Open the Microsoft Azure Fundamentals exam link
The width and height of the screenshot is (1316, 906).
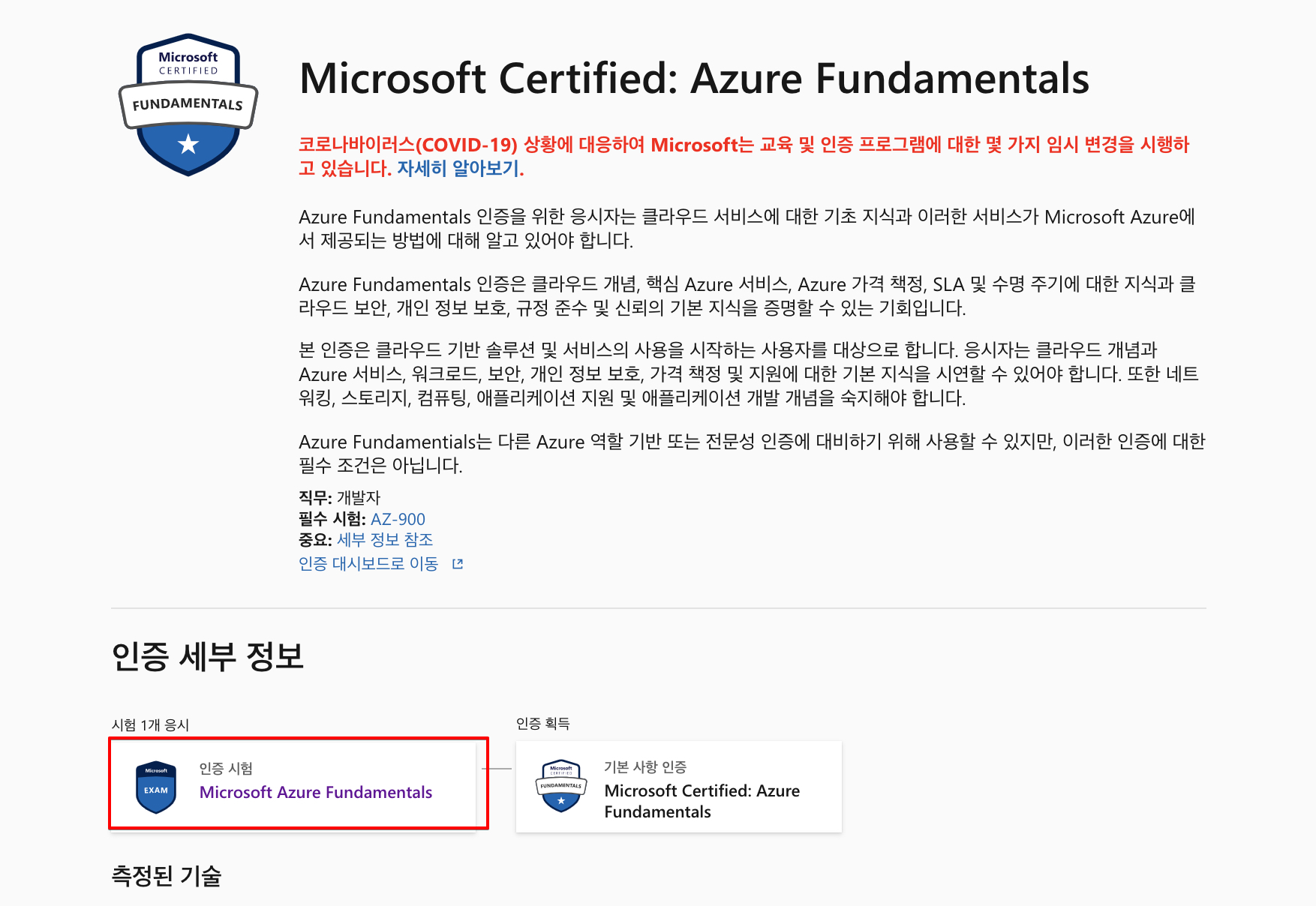click(316, 792)
